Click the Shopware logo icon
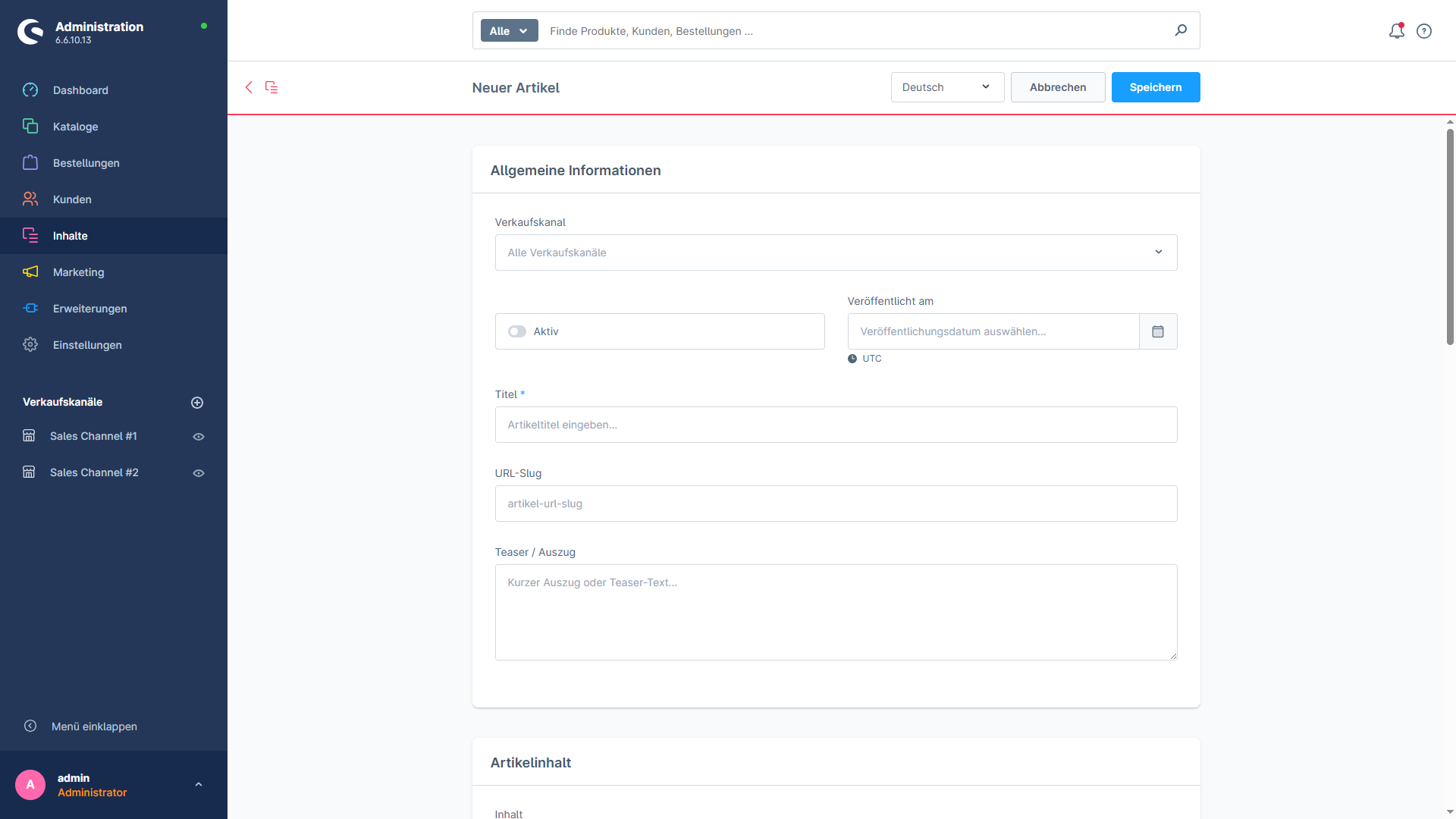This screenshot has height=819, width=1456. coord(30,32)
